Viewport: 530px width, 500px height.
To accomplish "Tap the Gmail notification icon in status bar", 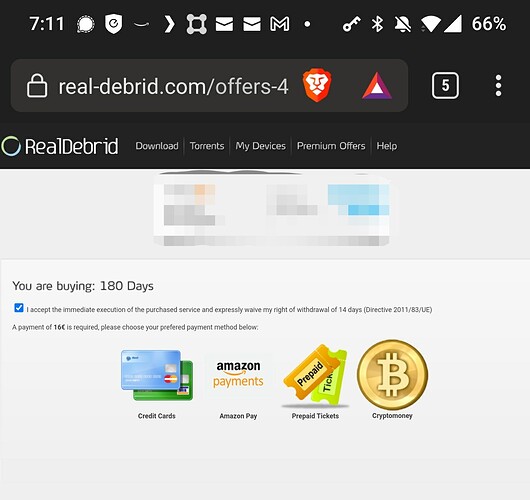I will [x=280, y=24].
